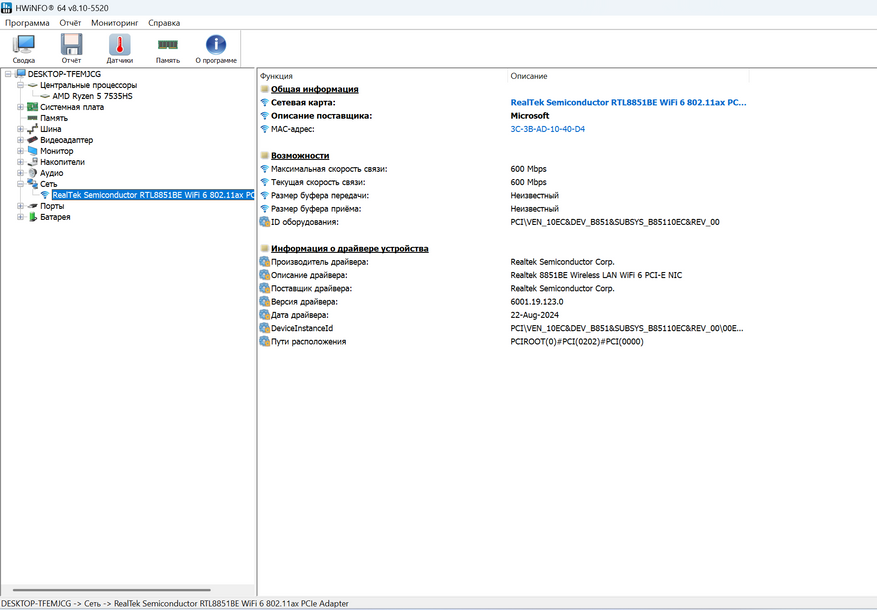Click the Realtek 8851BE Wireless LAN description
Viewport: 877px width, 610px height.
[596, 275]
